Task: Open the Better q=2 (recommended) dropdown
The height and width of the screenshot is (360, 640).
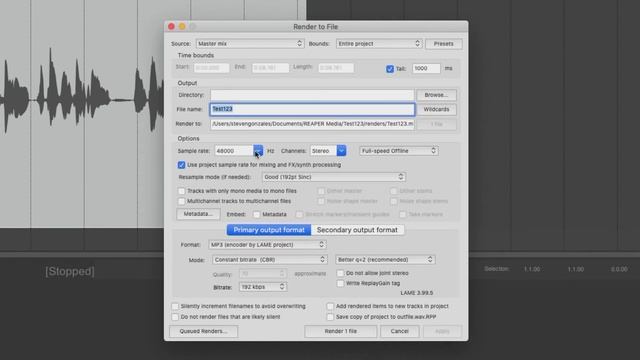Action: point(385,260)
